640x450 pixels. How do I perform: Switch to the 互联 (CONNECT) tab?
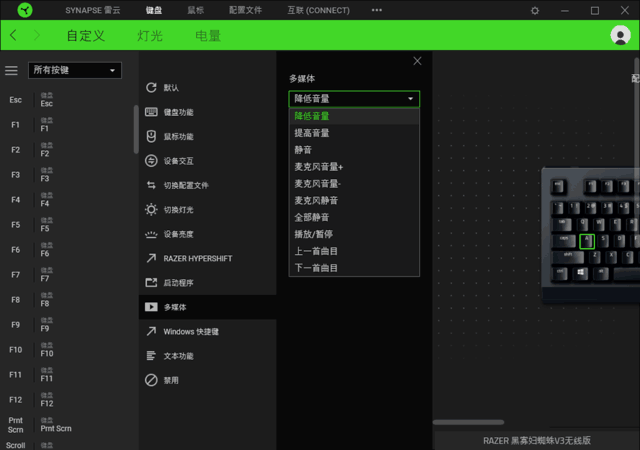(x=318, y=10)
